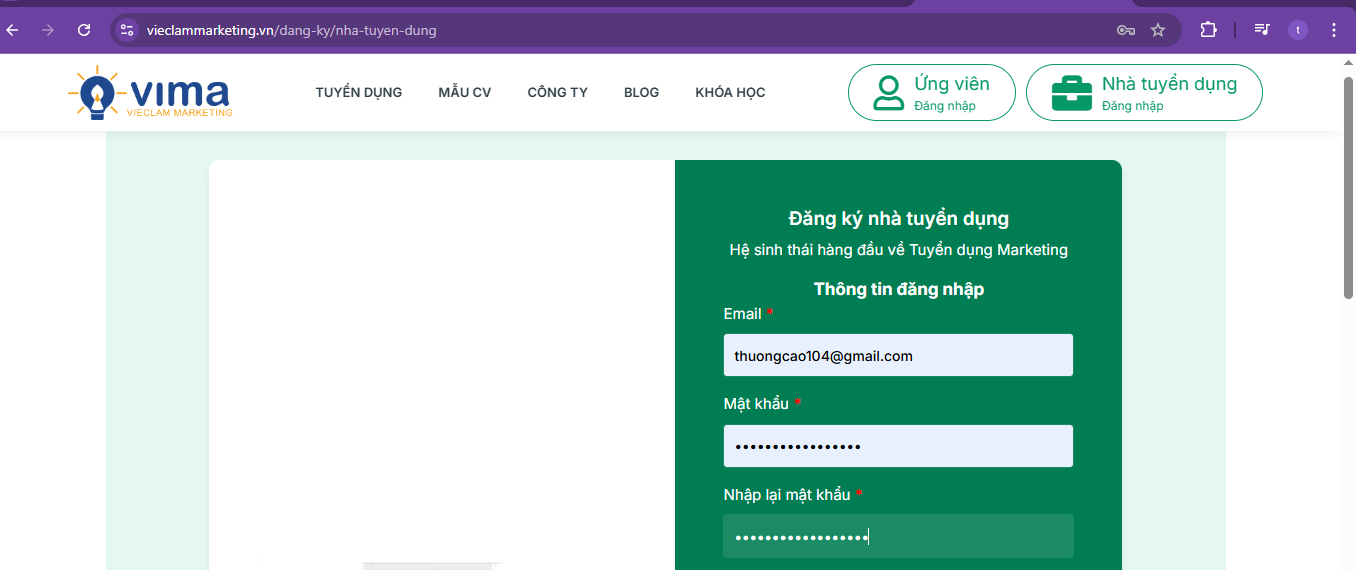Open Chrome three-dot menu
1356x570 pixels.
point(1334,30)
